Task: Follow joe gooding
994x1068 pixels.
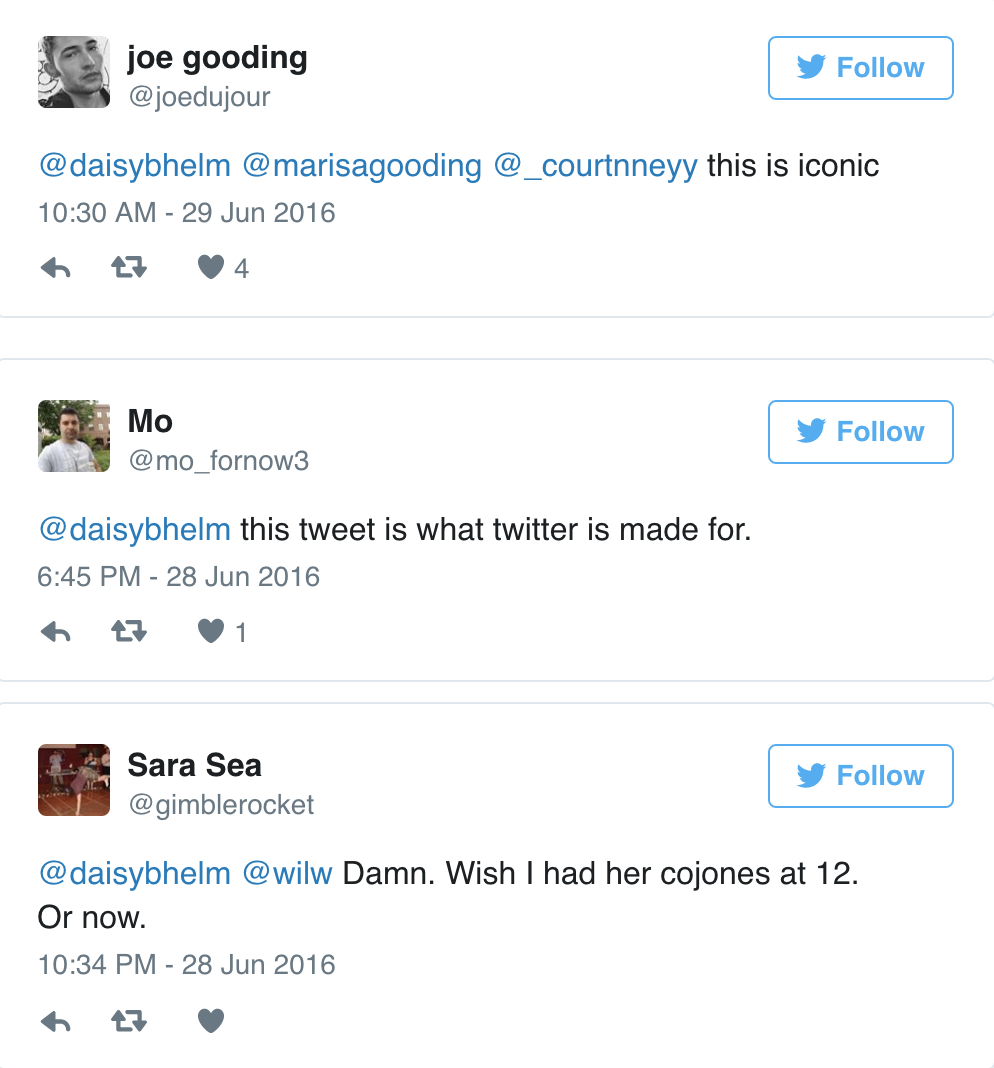Action: tap(860, 68)
